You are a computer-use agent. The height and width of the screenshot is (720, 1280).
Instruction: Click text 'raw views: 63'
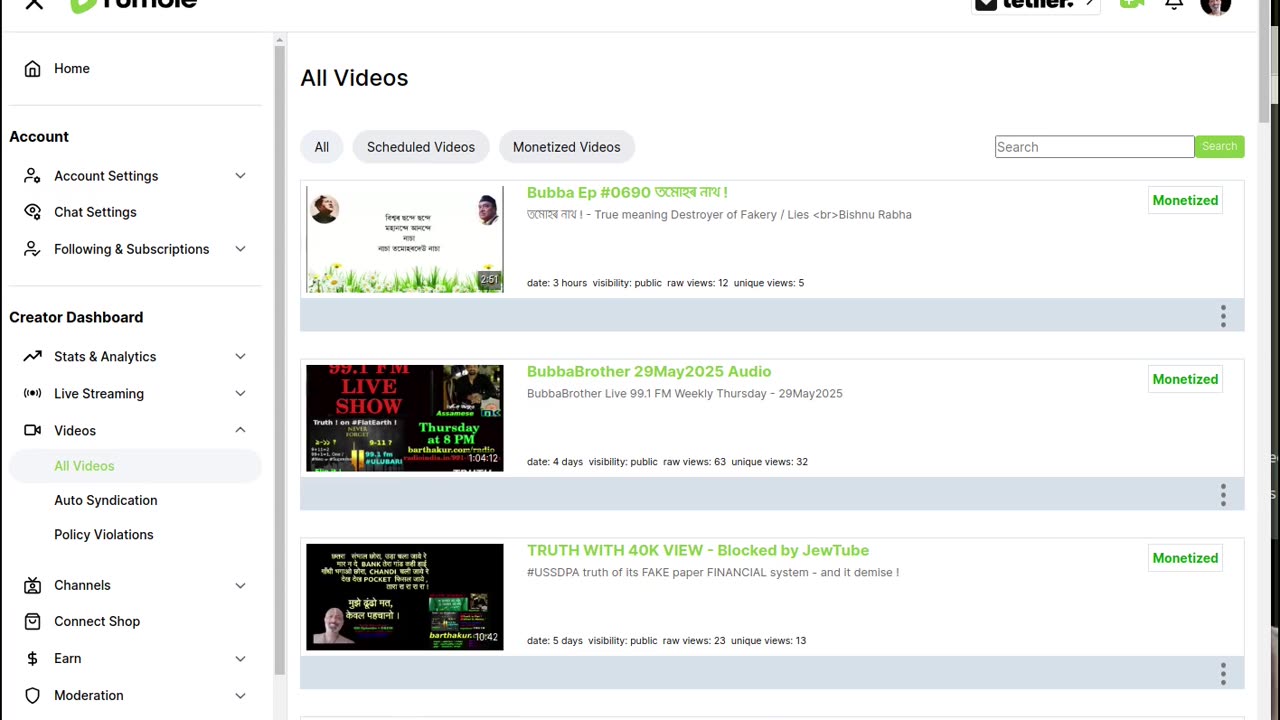694,462
